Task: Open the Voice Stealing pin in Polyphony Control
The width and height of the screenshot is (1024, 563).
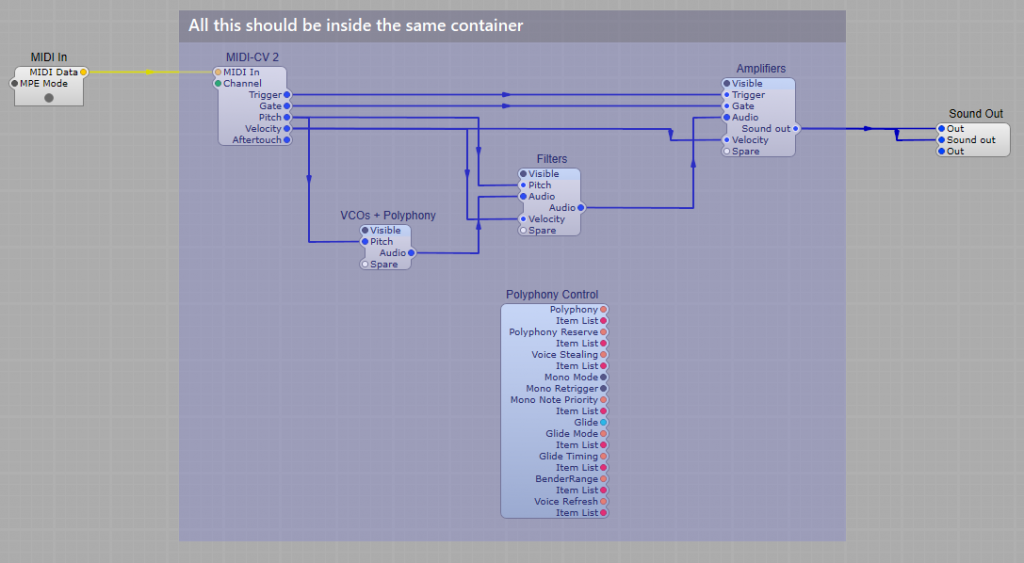Action: pyautogui.click(x=604, y=355)
